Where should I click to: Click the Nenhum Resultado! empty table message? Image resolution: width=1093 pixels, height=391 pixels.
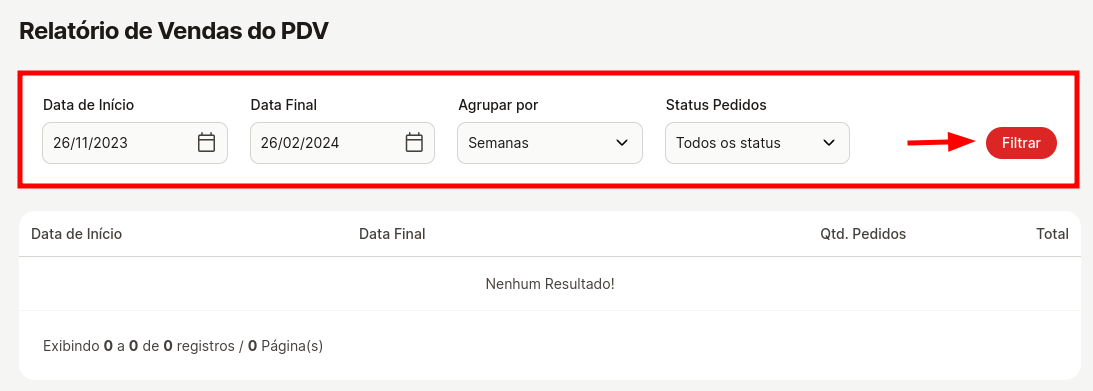550,284
